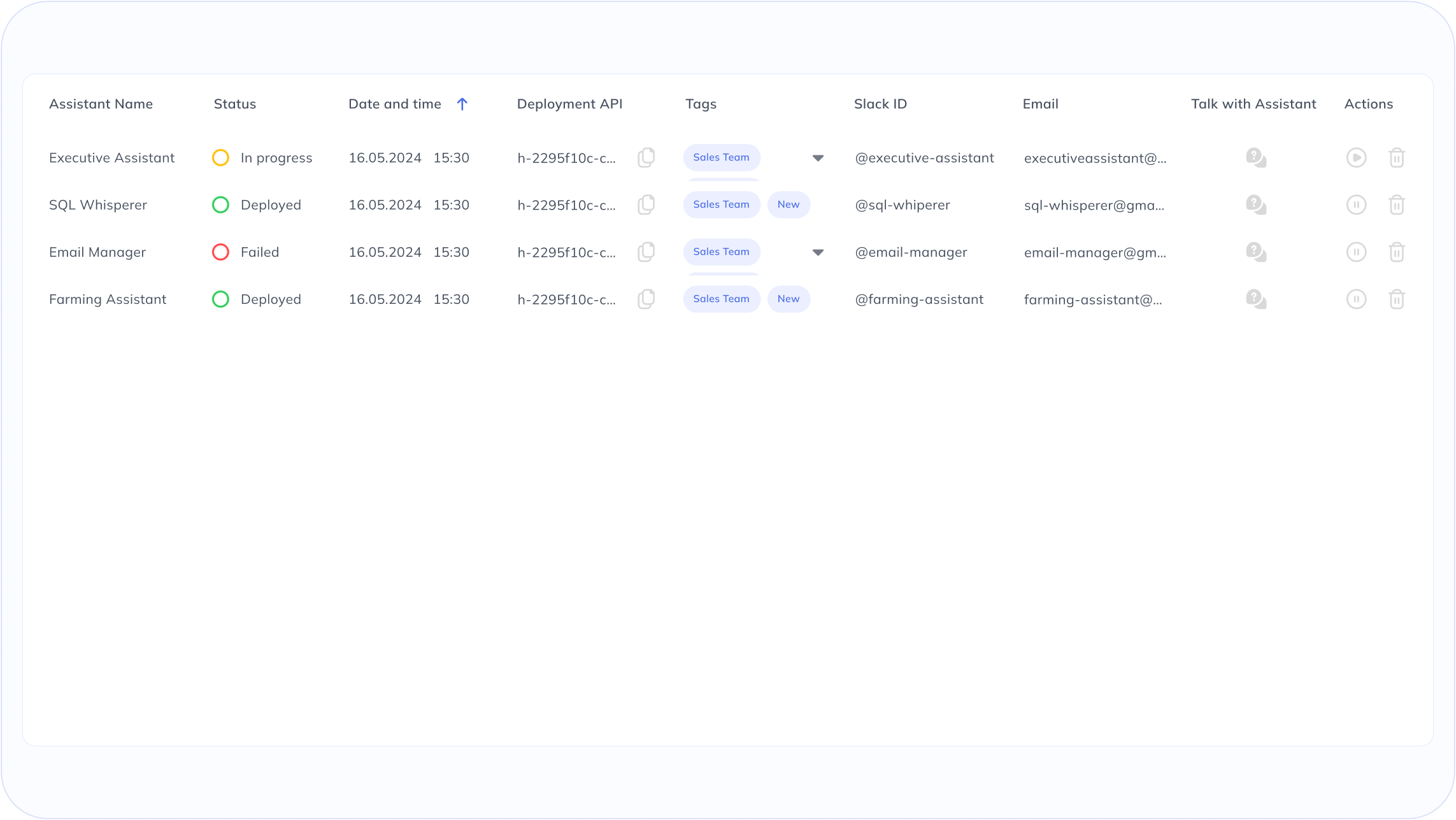
Task: Open the Executive Assistant name
Action: [111, 157]
